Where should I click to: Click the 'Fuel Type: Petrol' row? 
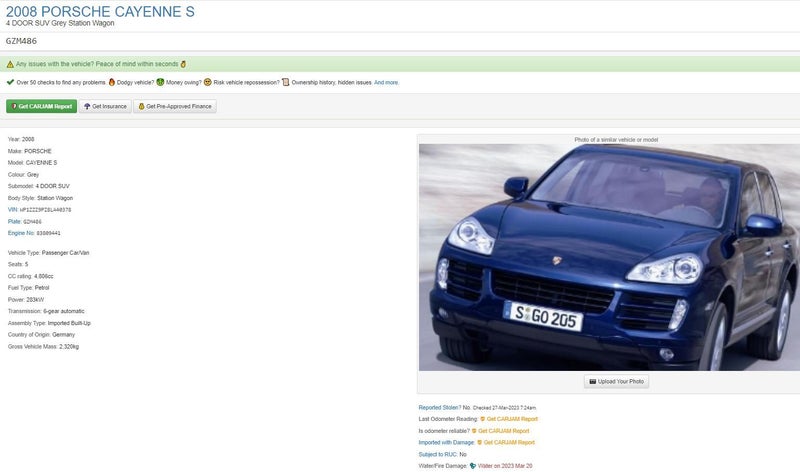pos(29,288)
